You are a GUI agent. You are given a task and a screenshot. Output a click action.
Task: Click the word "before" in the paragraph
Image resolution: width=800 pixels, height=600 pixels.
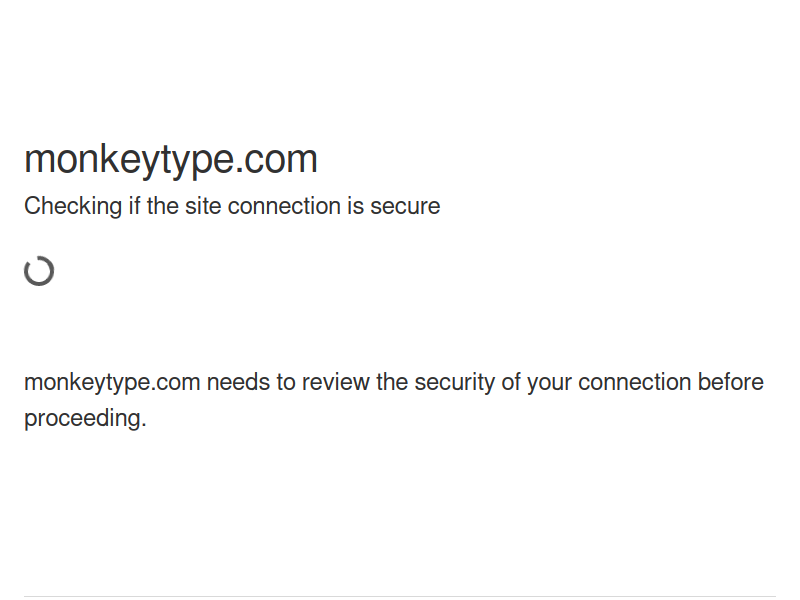[x=731, y=383]
